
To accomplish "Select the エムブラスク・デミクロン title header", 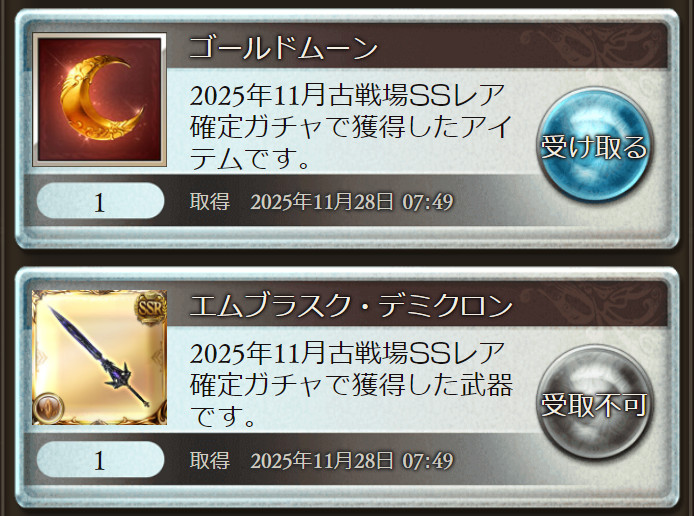I will click(351, 306).
